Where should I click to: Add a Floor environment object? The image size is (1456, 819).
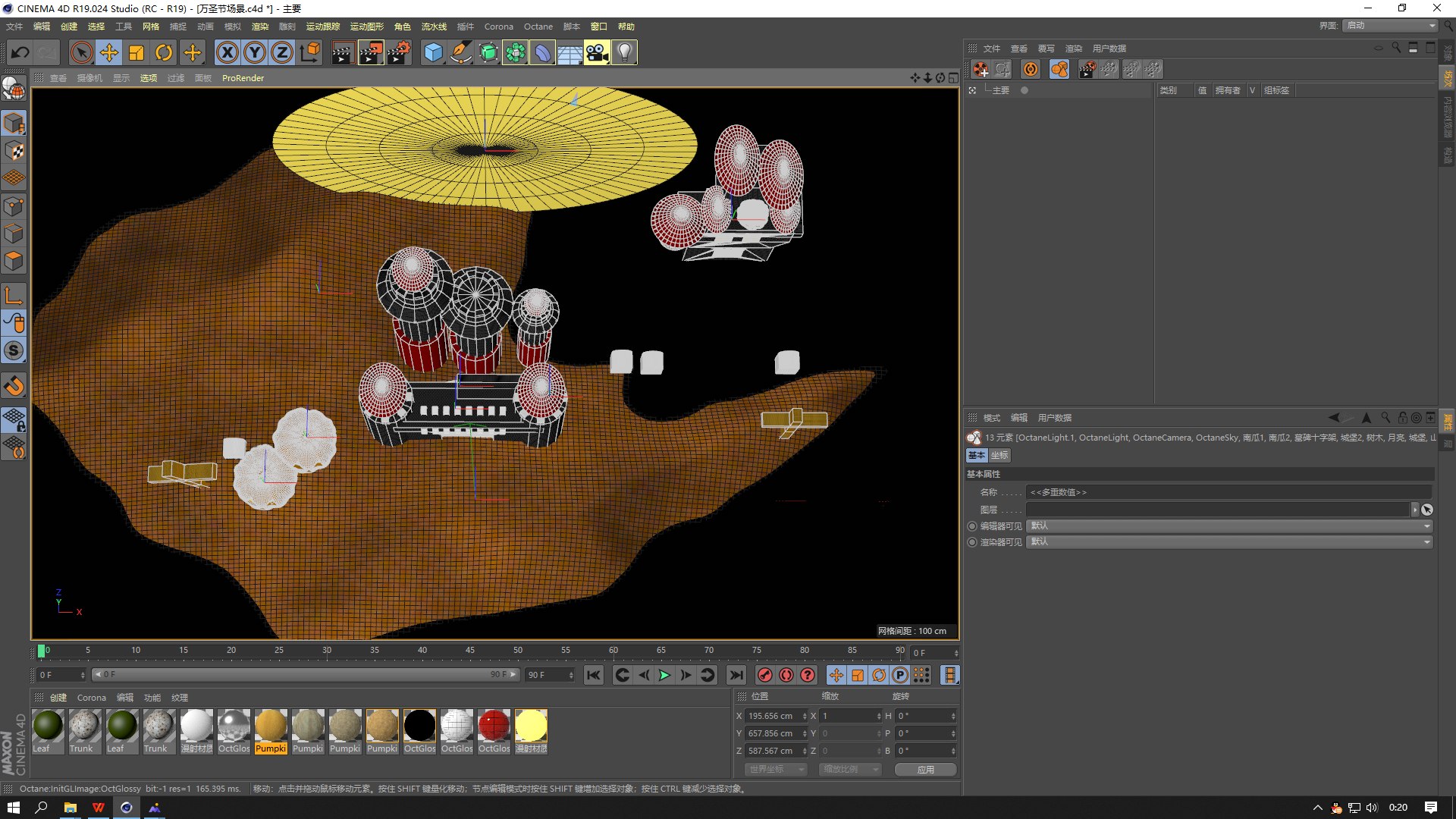570,52
